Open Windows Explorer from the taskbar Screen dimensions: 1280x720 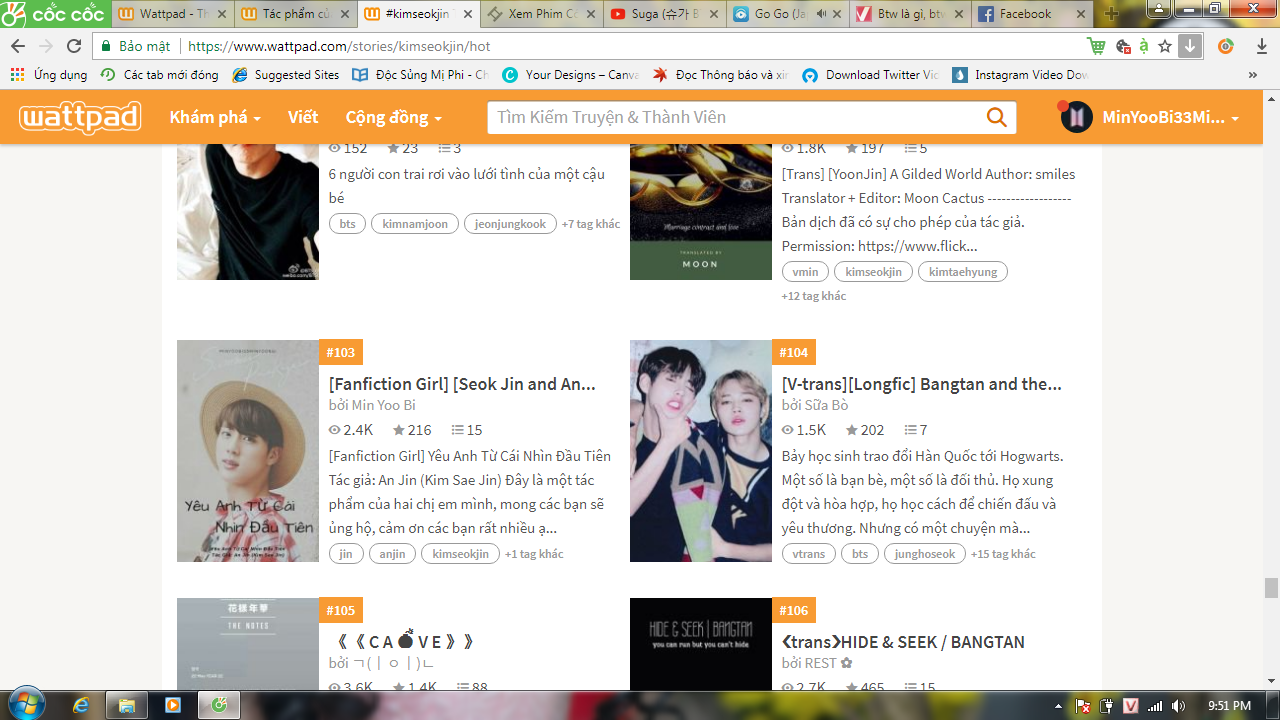click(x=127, y=705)
